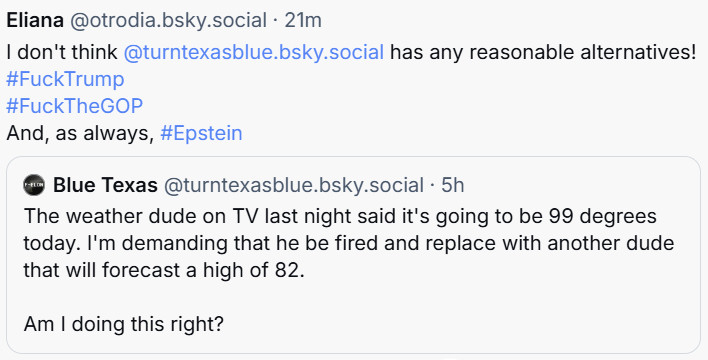Open the gray @turntexasblue.bsky.social handle in the quoted post
This screenshot has width=708, height=360.
point(294,185)
